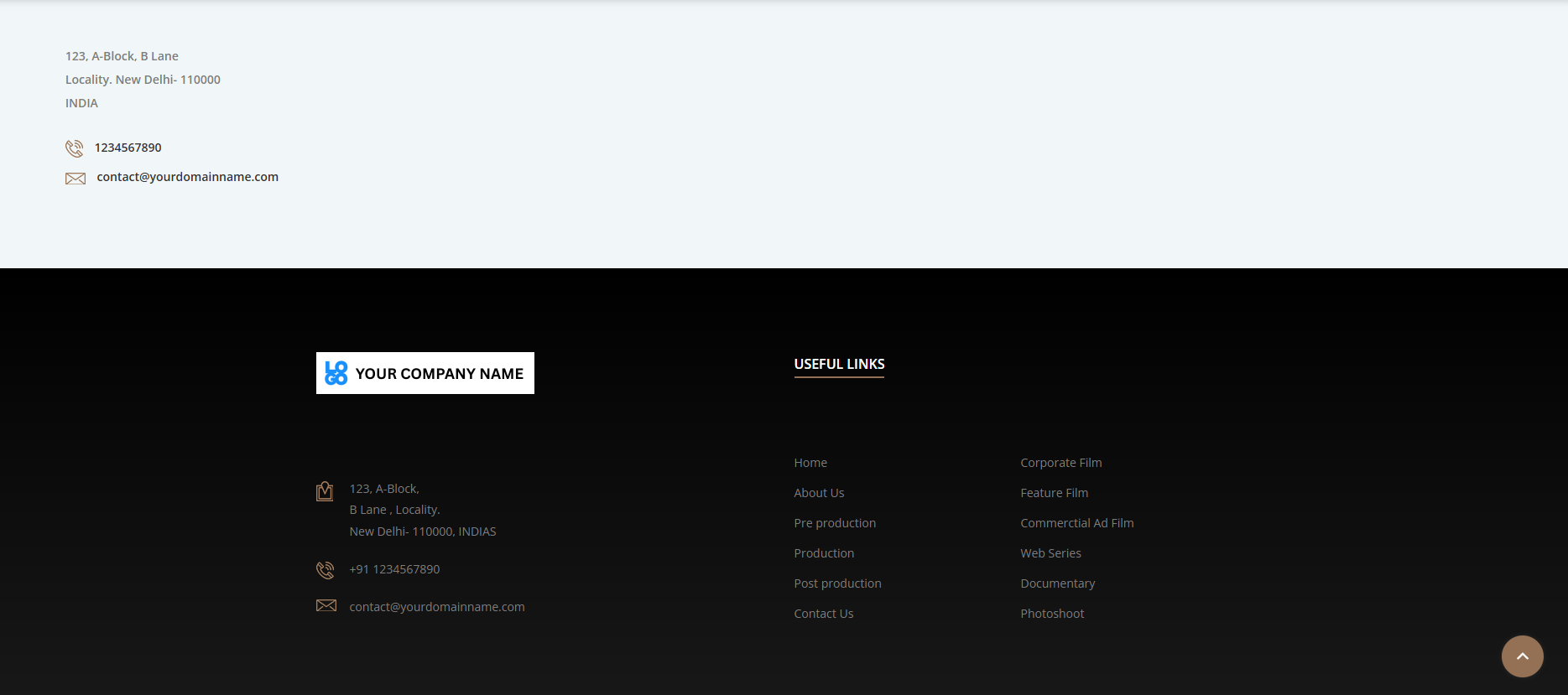Click the Photoshoot footer link

[x=1052, y=614]
